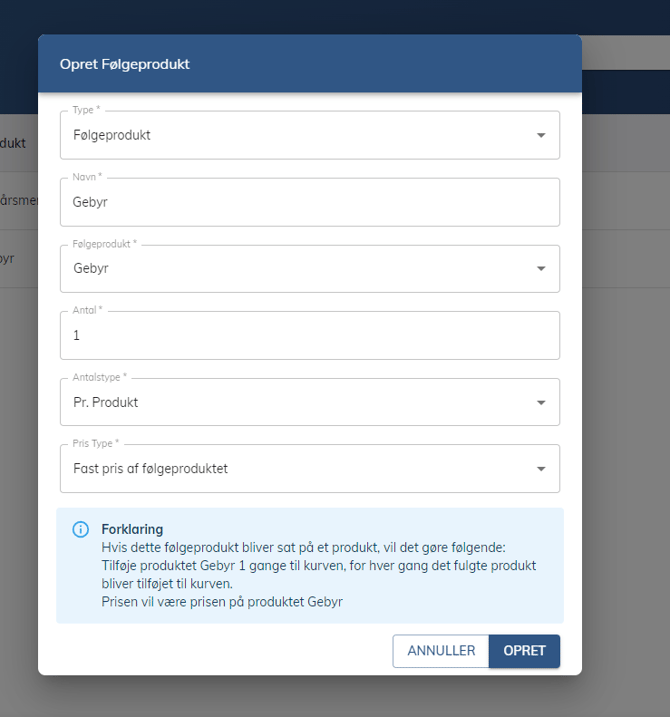Click the 'Opret Følgeprodukt' dialog title
The height and width of the screenshot is (717, 670).
coord(124,64)
